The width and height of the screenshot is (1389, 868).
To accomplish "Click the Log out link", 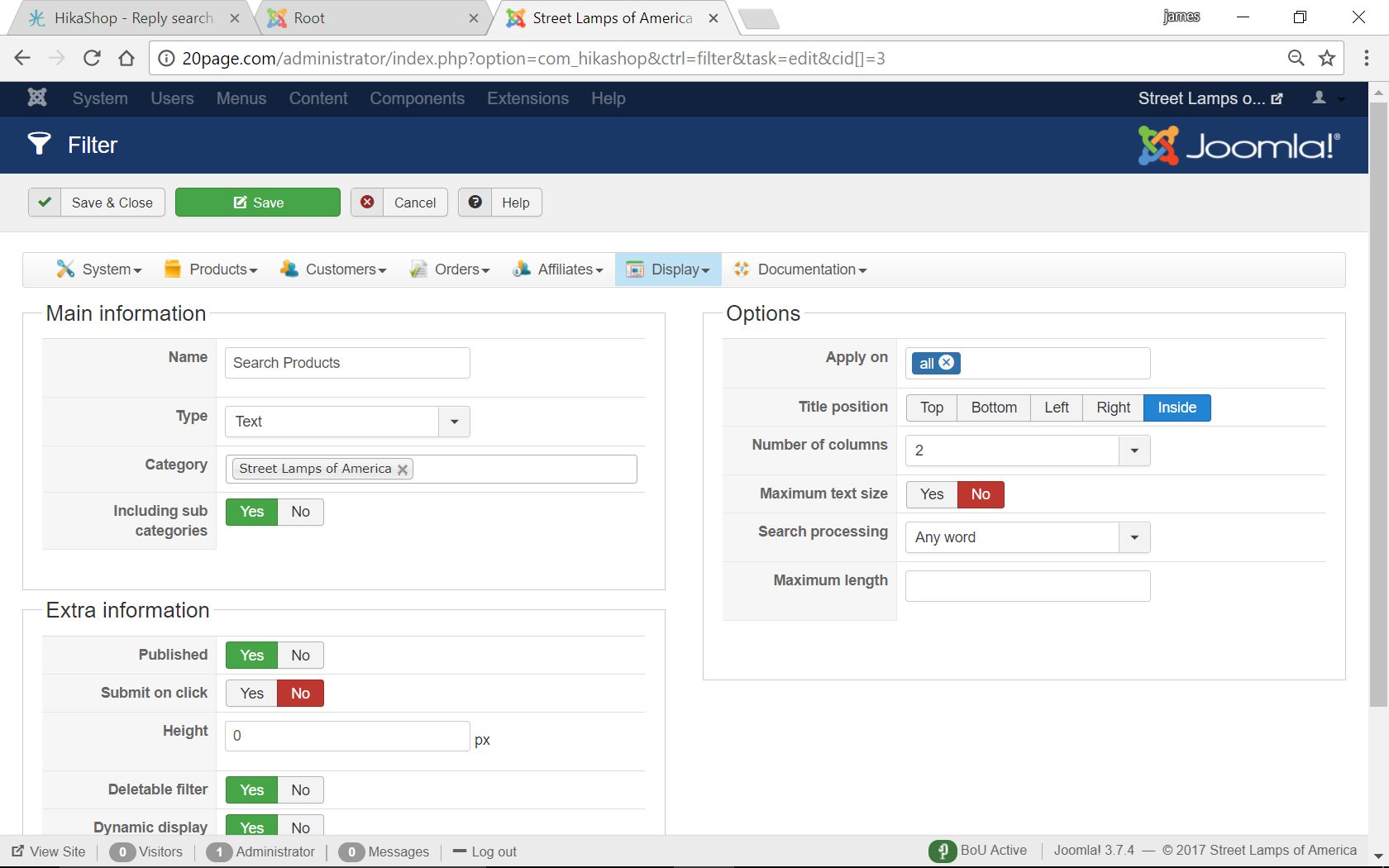I will (x=485, y=851).
